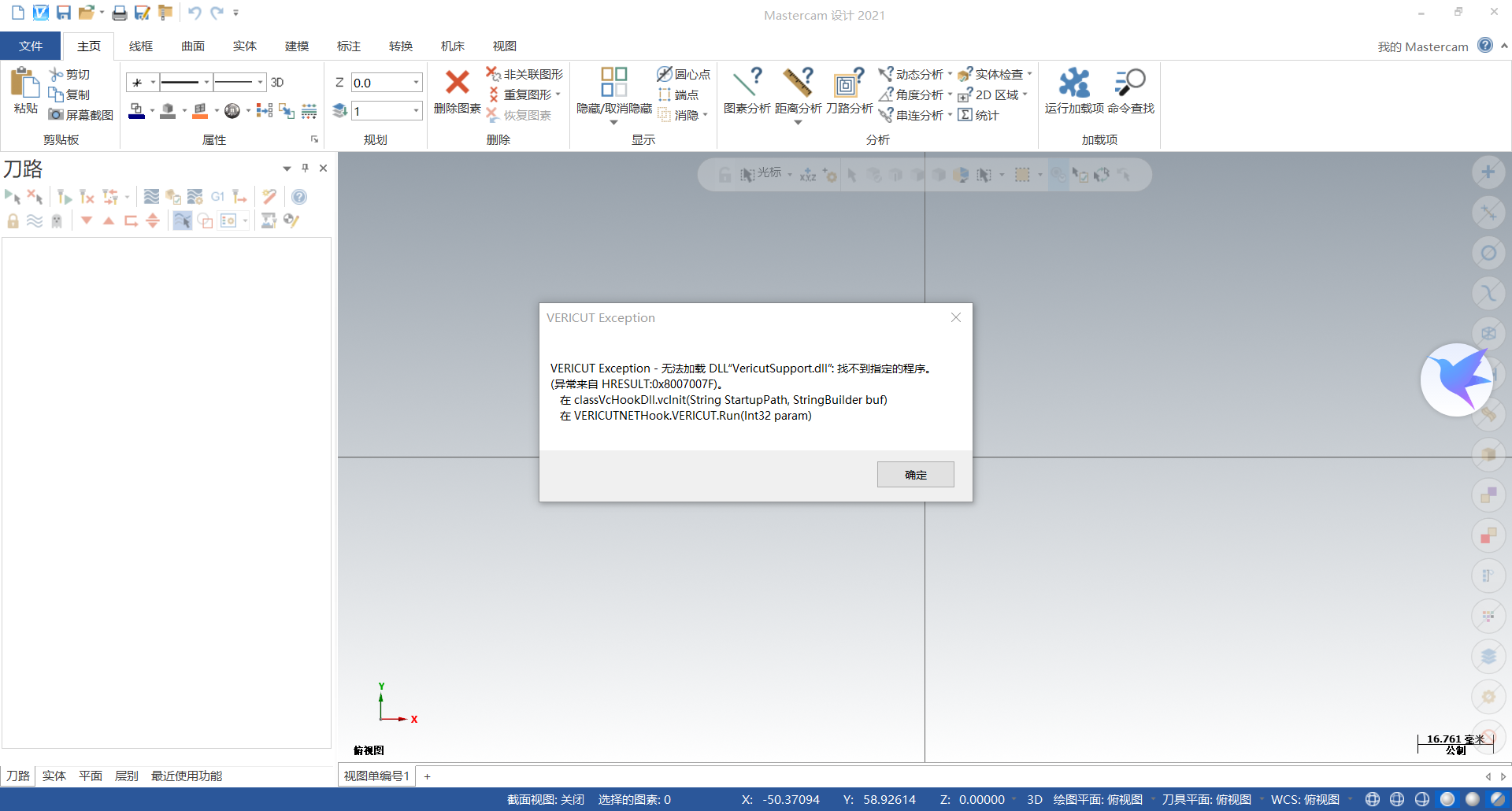Select Non-associative geometry (非关联图形) delete
The height and width of the screenshot is (811, 1512).
[524, 74]
